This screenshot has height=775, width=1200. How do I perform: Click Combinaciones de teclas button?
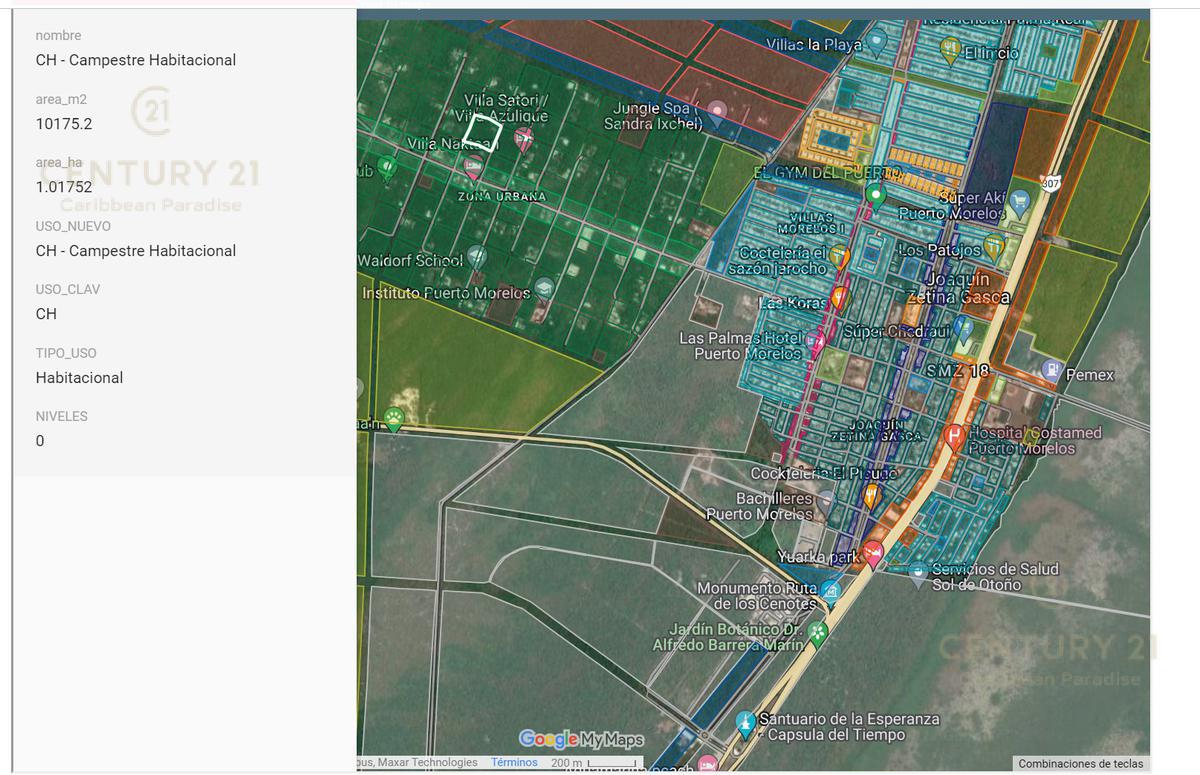pyautogui.click(x=1080, y=764)
